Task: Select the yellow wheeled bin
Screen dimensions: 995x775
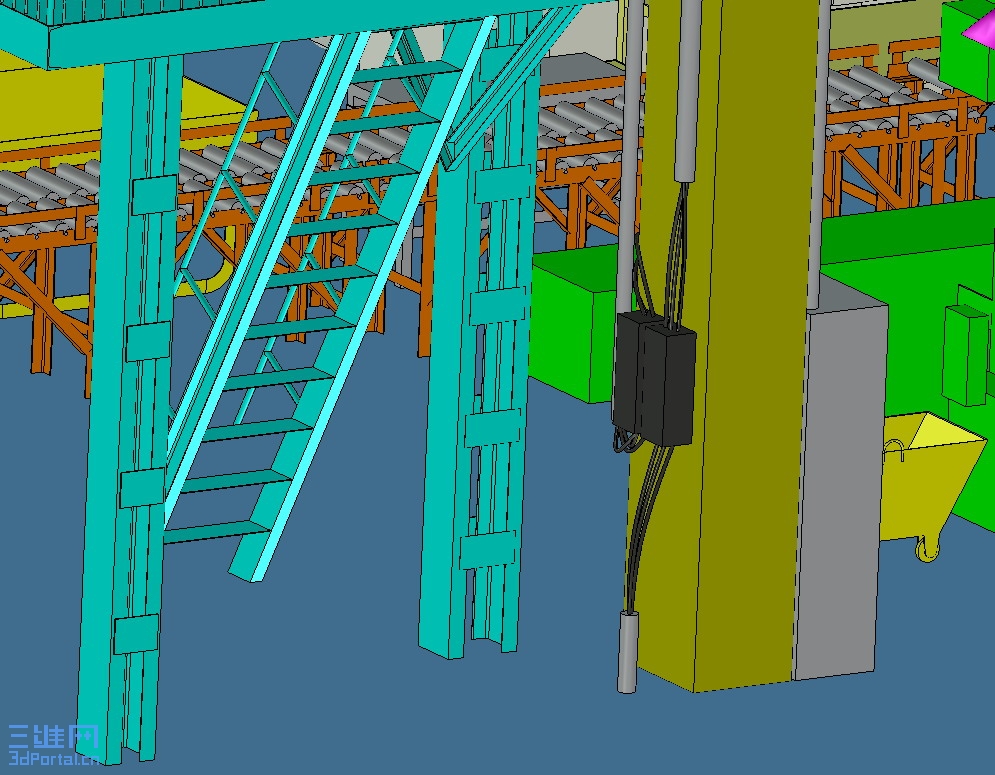Action: tap(933, 486)
